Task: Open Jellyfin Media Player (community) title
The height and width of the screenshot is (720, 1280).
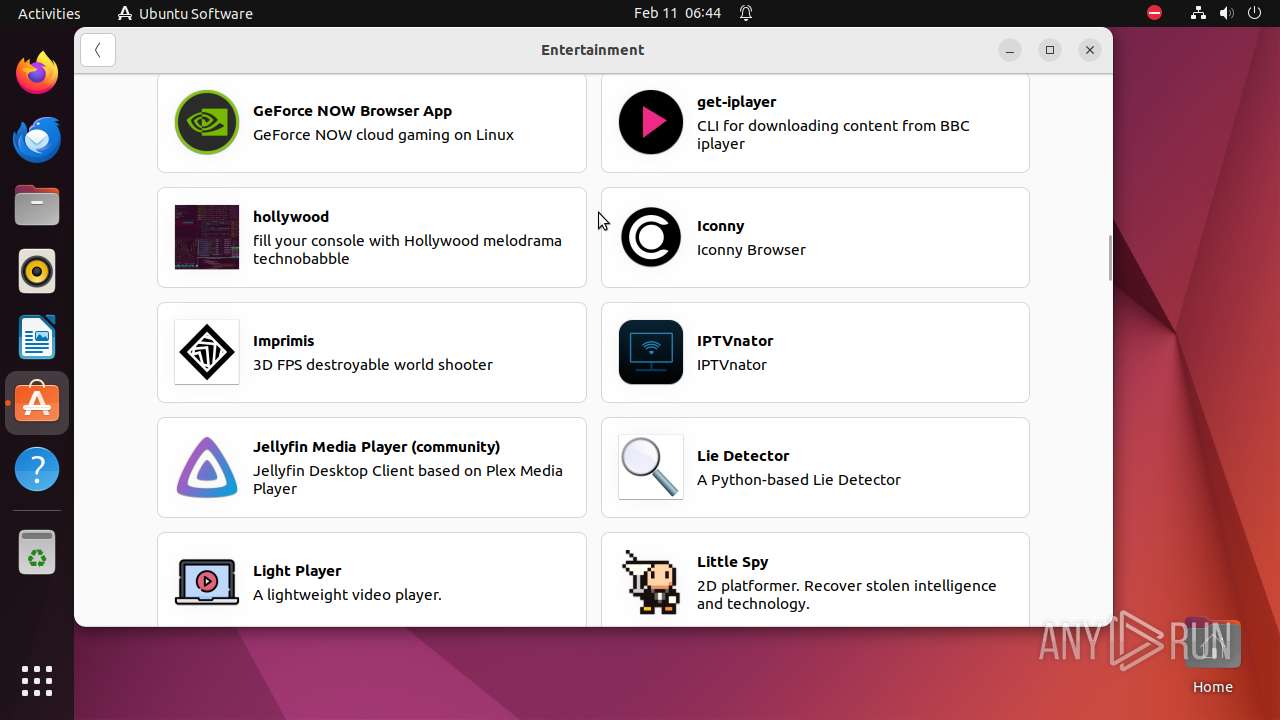Action: coord(376,447)
